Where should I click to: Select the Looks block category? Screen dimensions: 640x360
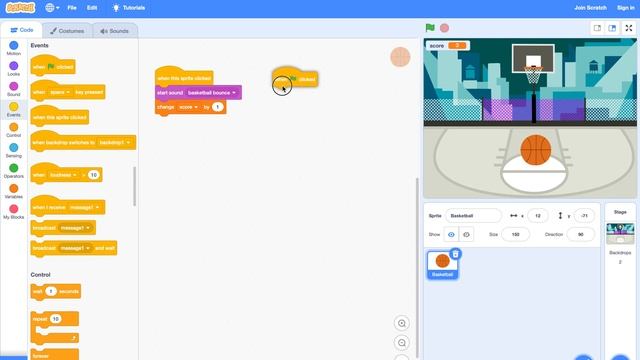point(13,69)
